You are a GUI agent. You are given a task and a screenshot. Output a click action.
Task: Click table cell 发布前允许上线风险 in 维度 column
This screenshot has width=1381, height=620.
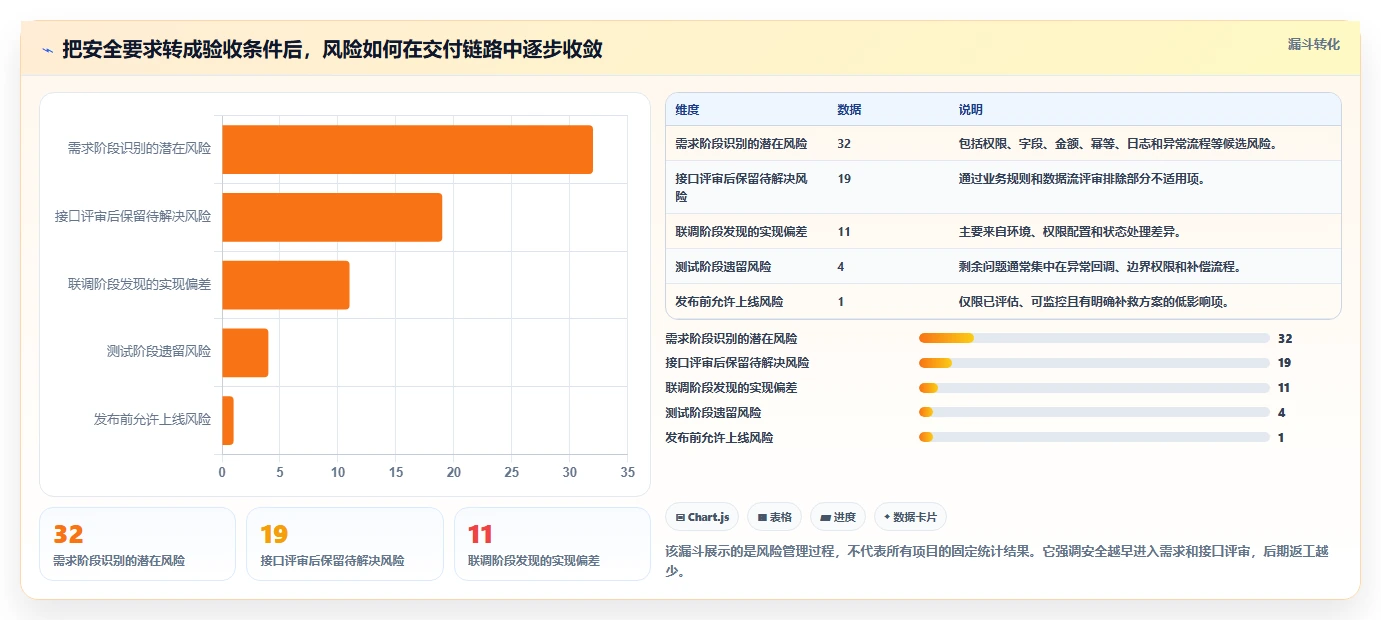pyautogui.click(x=729, y=301)
